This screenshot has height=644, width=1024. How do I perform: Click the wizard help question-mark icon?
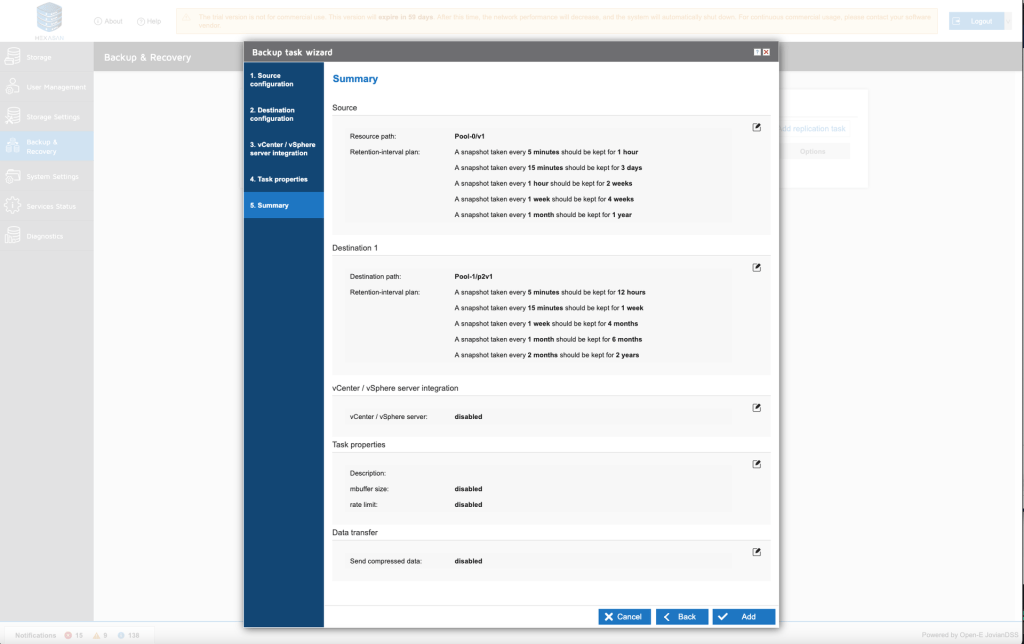[x=757, y=52]
